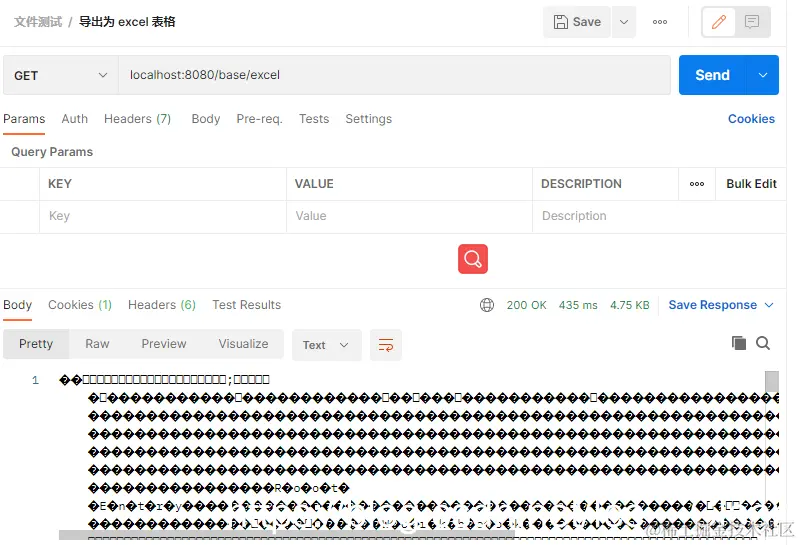Open the Tests tab
Screen dimensions: 801x545
pyautogui.click(x=314, y=119)
